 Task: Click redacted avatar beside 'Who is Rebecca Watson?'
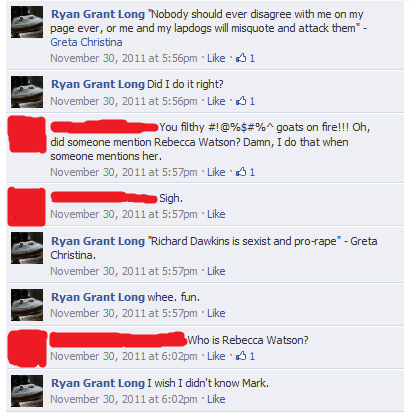[x=28, y=348]
